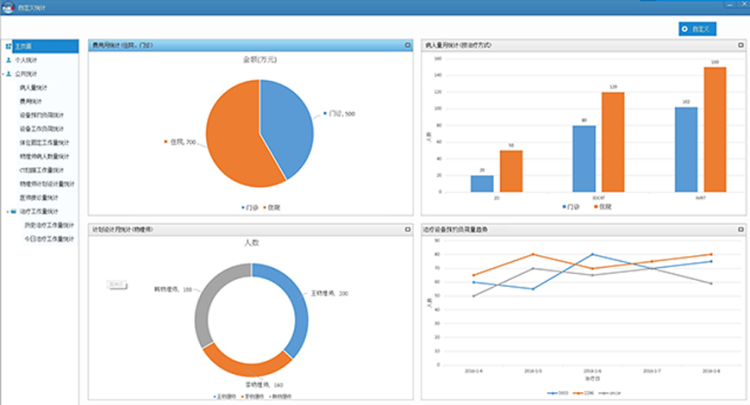Maximize the 费用月统计 pie chart panel
Image resolution: width=750 pixels, height=405 pixels.
pos(407,46)
